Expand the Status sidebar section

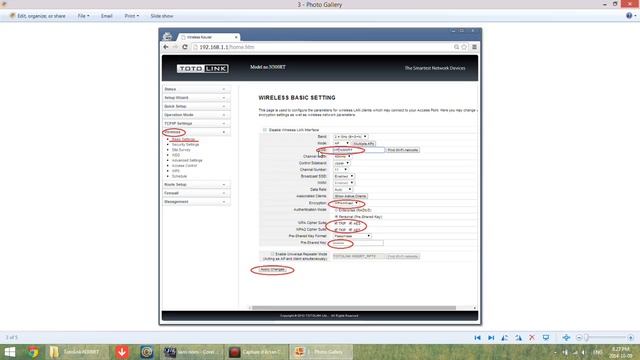tap(196, 89)
